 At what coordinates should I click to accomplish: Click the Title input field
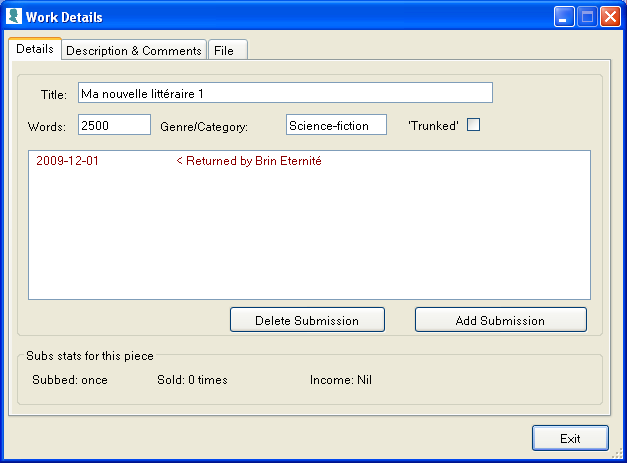tap(285, 93)
